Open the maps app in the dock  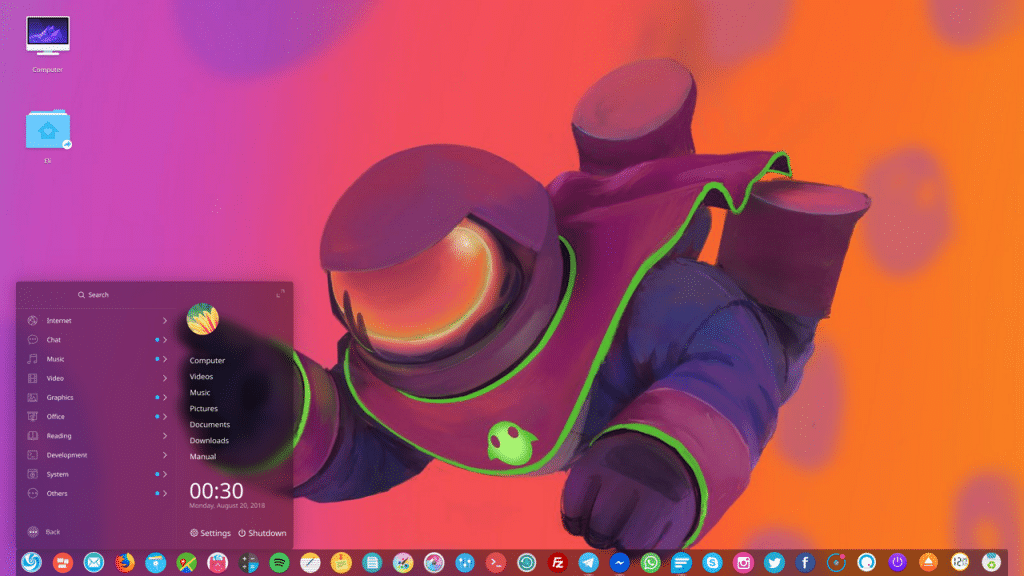click(x=187, y=562)
